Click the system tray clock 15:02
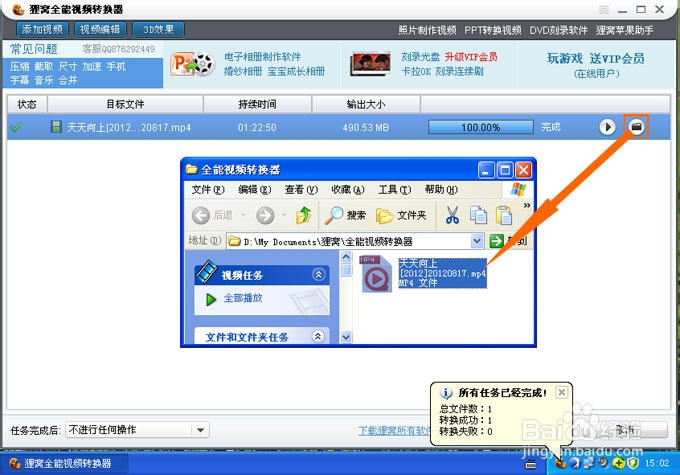This screenshot has height=475, width=680. point(657,463)
